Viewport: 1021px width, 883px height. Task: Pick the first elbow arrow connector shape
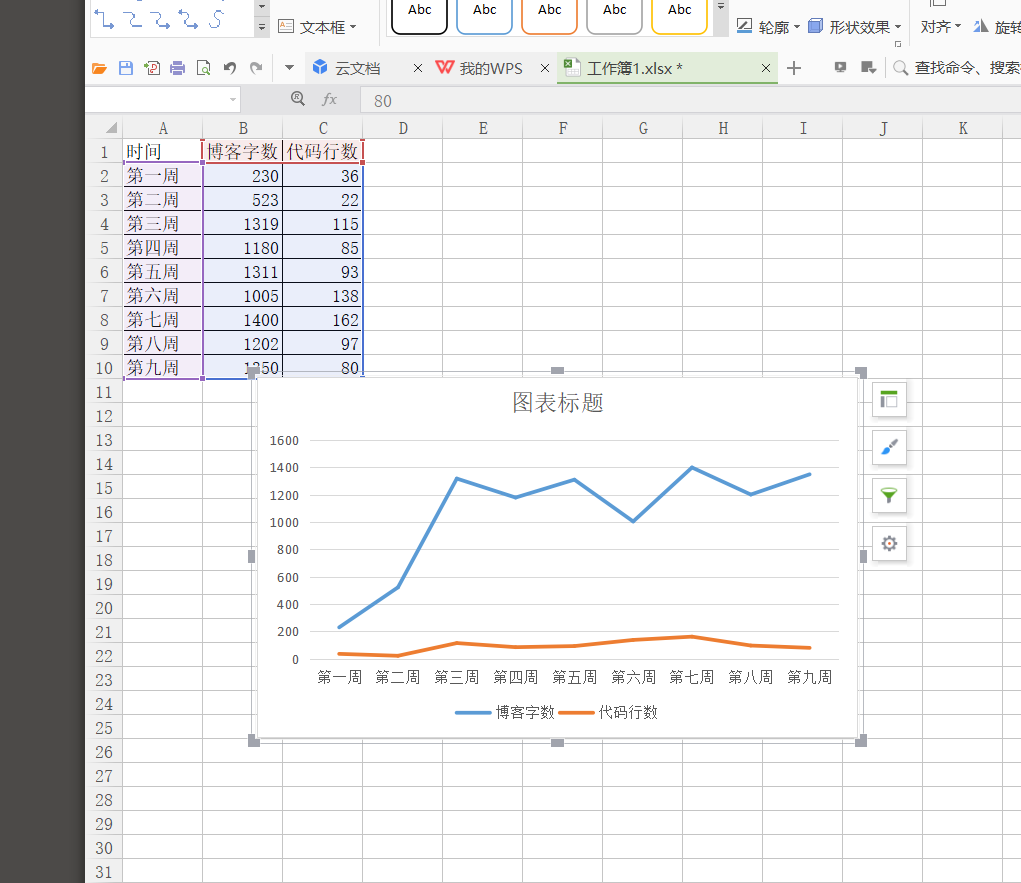(x=104, y=20)
